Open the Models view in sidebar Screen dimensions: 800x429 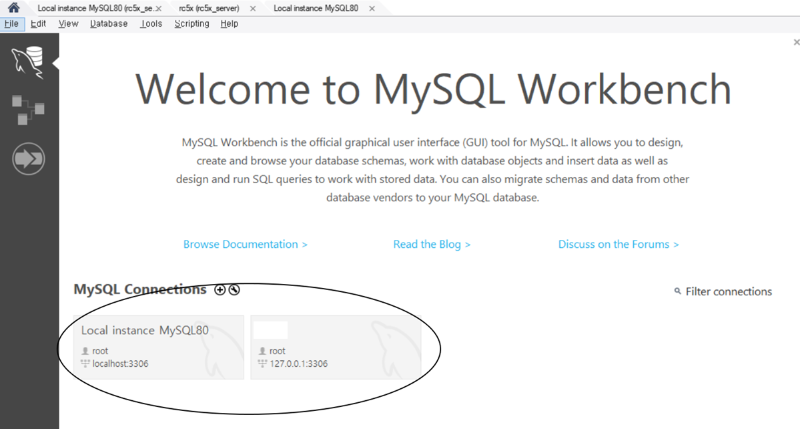point(27,110)
